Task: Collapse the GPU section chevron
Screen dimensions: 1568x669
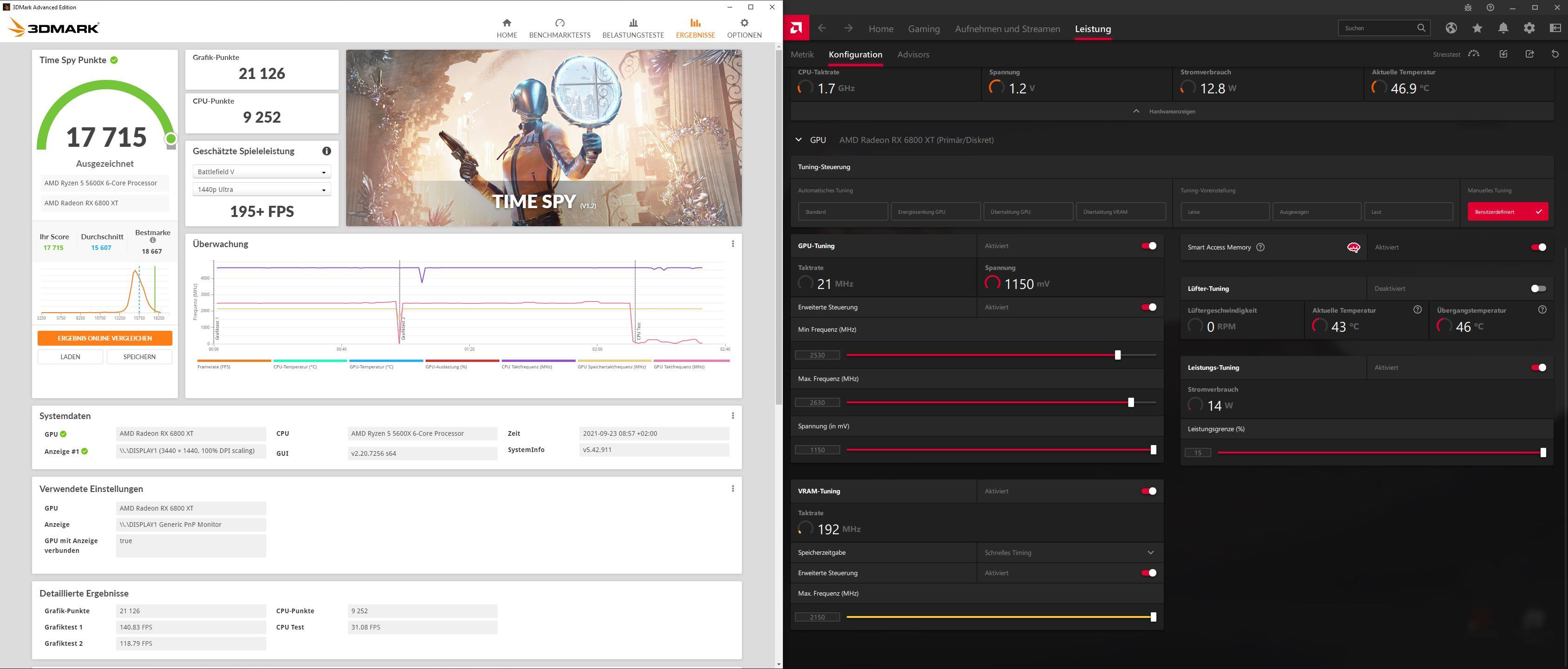Action: click(799, 140)
